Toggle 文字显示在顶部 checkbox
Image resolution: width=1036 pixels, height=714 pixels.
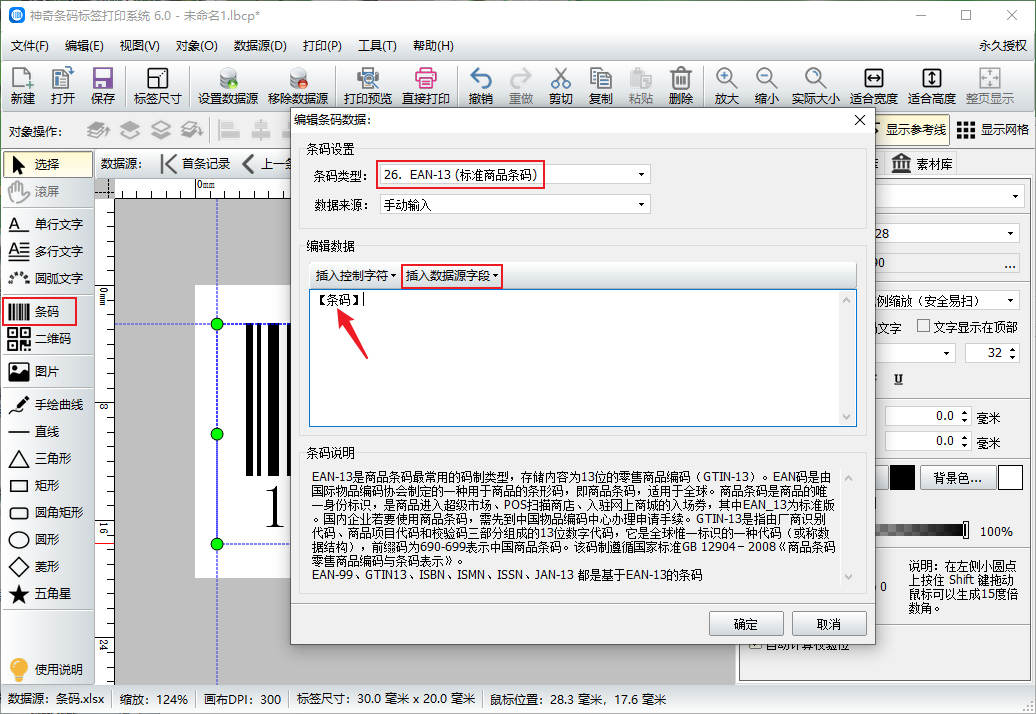click(x=924, y=326)
